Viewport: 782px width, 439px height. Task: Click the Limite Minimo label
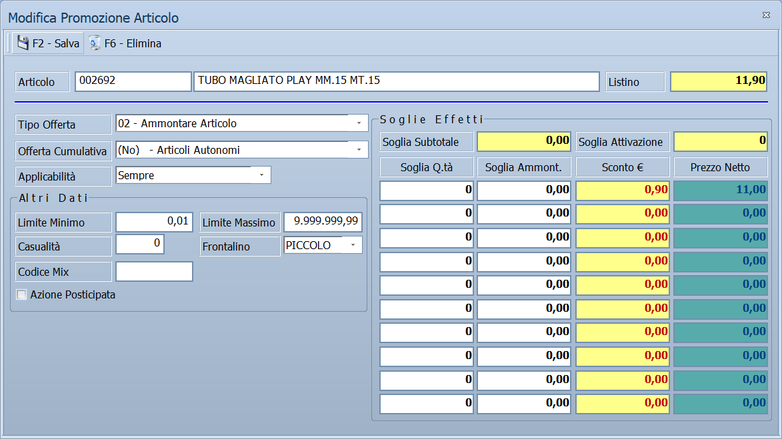click(x=63, y=222)
